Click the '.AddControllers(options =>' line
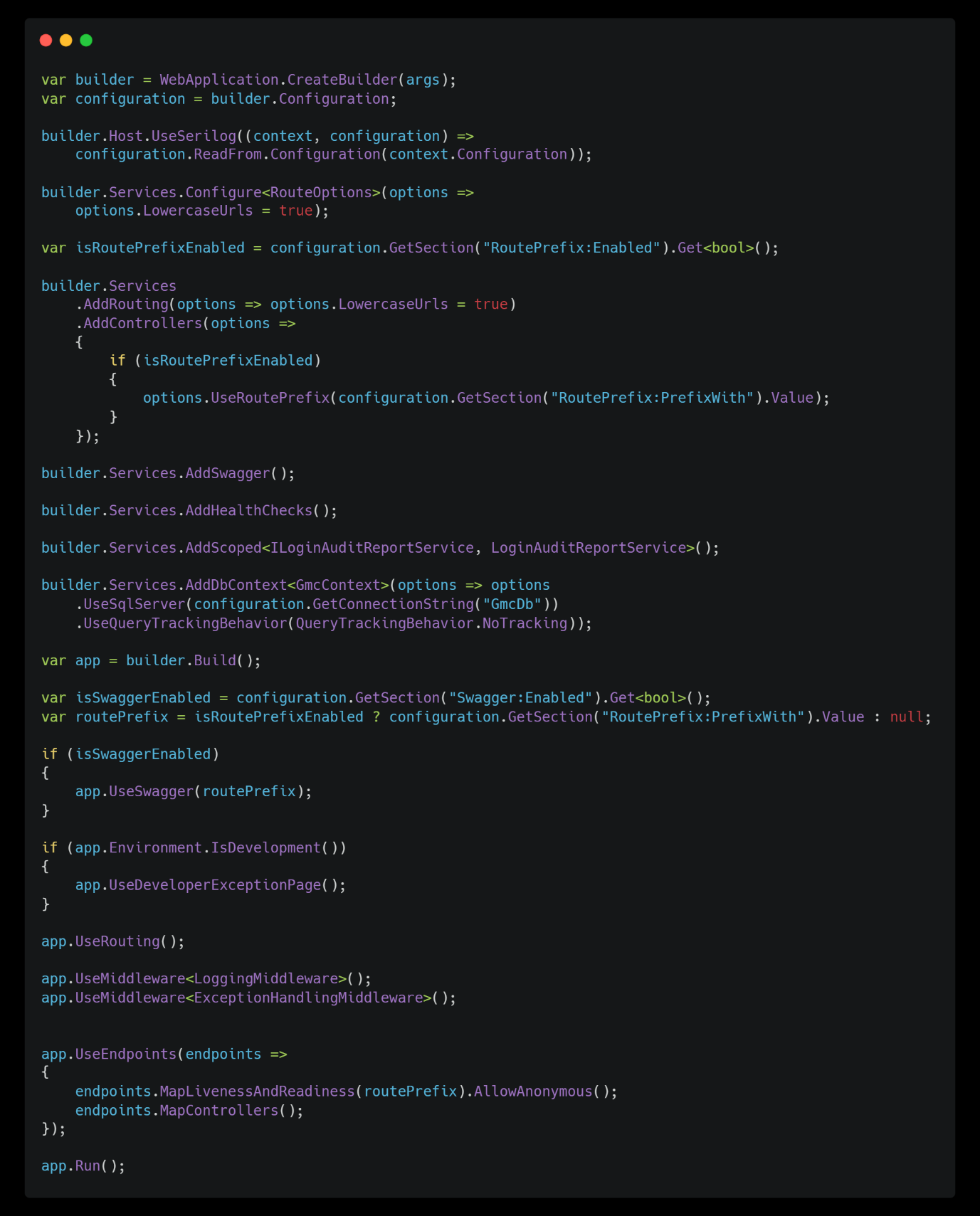980x1216 pixels. [186, 324]
